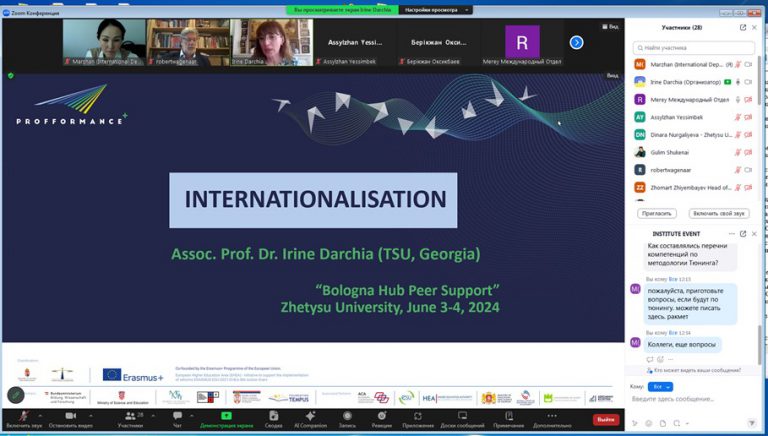This screenshot has height=436, width=768.
Task: Open Доски сообщений whiteboards icon
Action: [x=462, y=417]
